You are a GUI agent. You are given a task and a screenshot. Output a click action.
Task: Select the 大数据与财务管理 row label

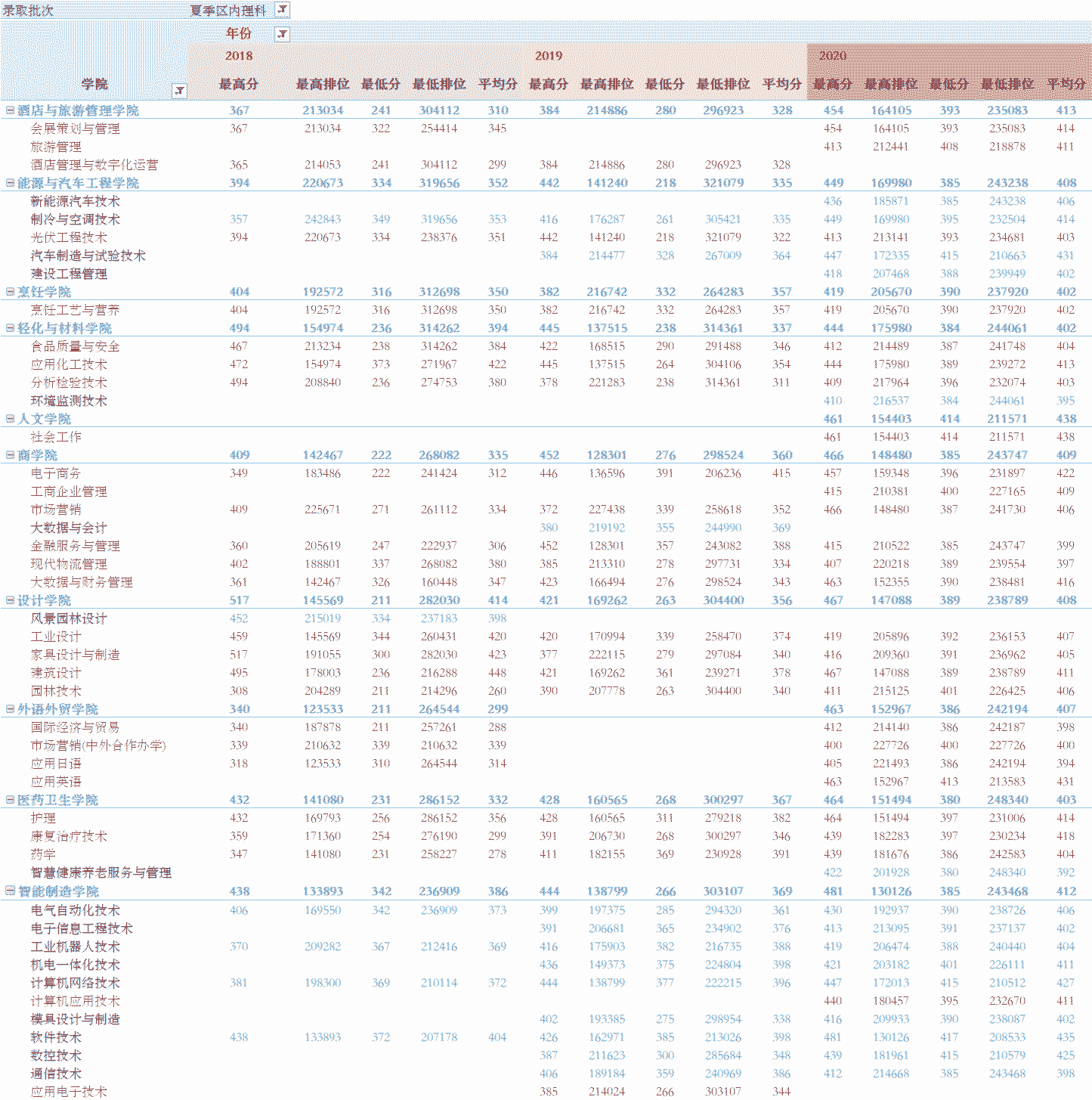coord(82,582)
